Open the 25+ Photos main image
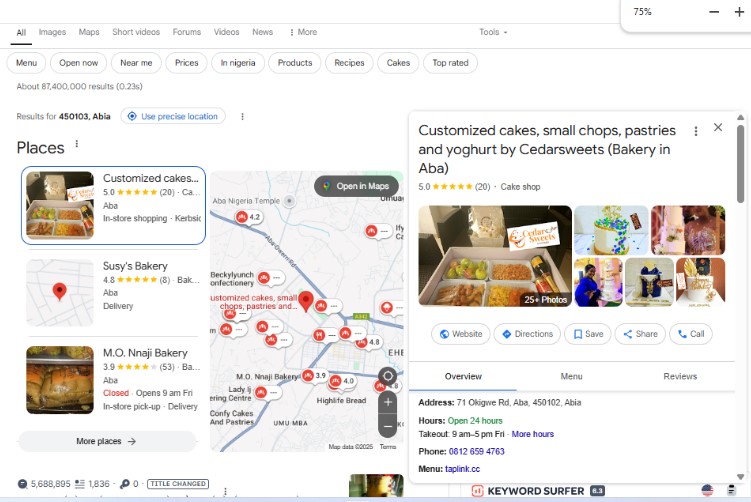This screenshot has height=502, width=751. 495,256
